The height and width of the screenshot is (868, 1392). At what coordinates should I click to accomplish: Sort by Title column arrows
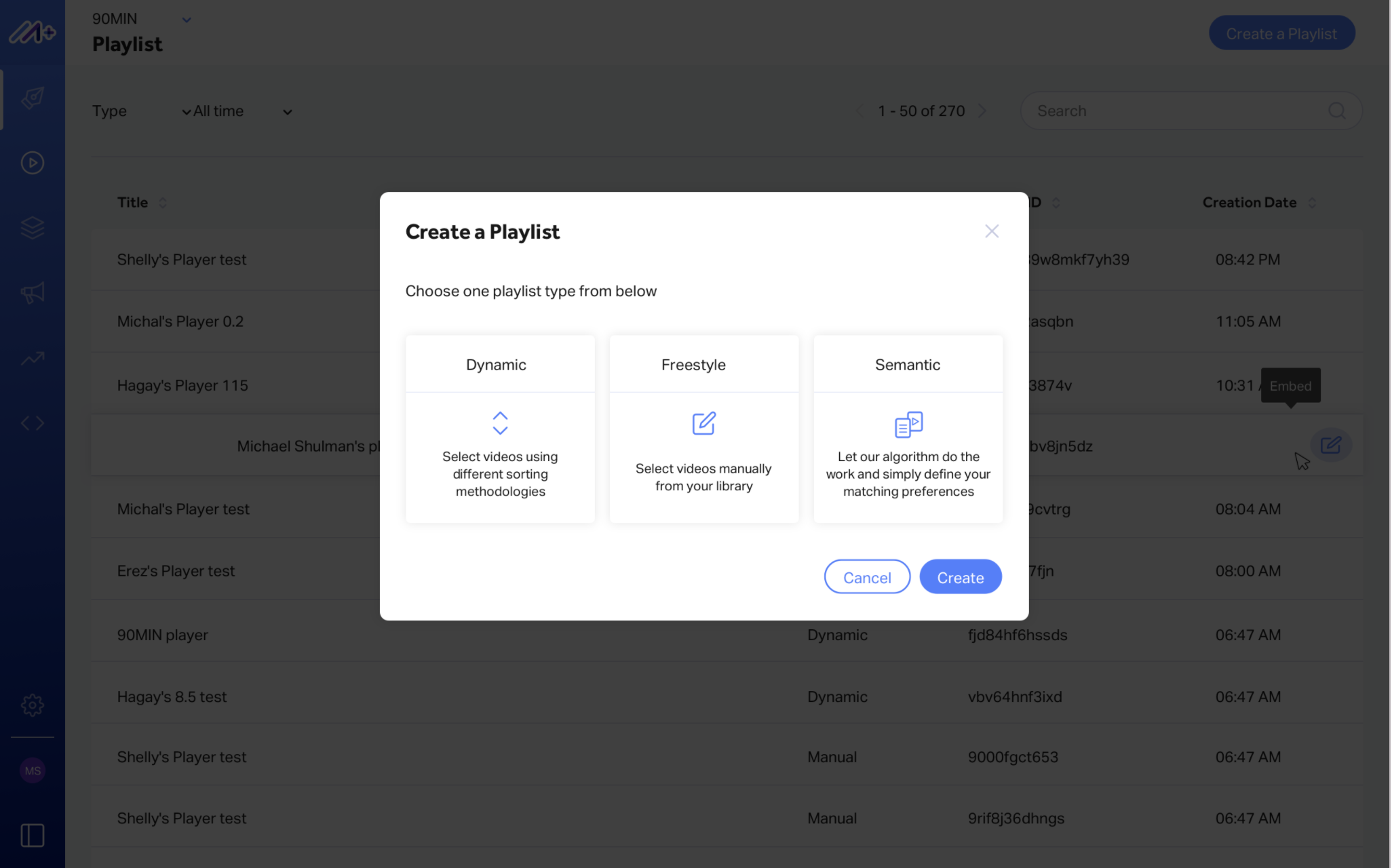[163, 203]
